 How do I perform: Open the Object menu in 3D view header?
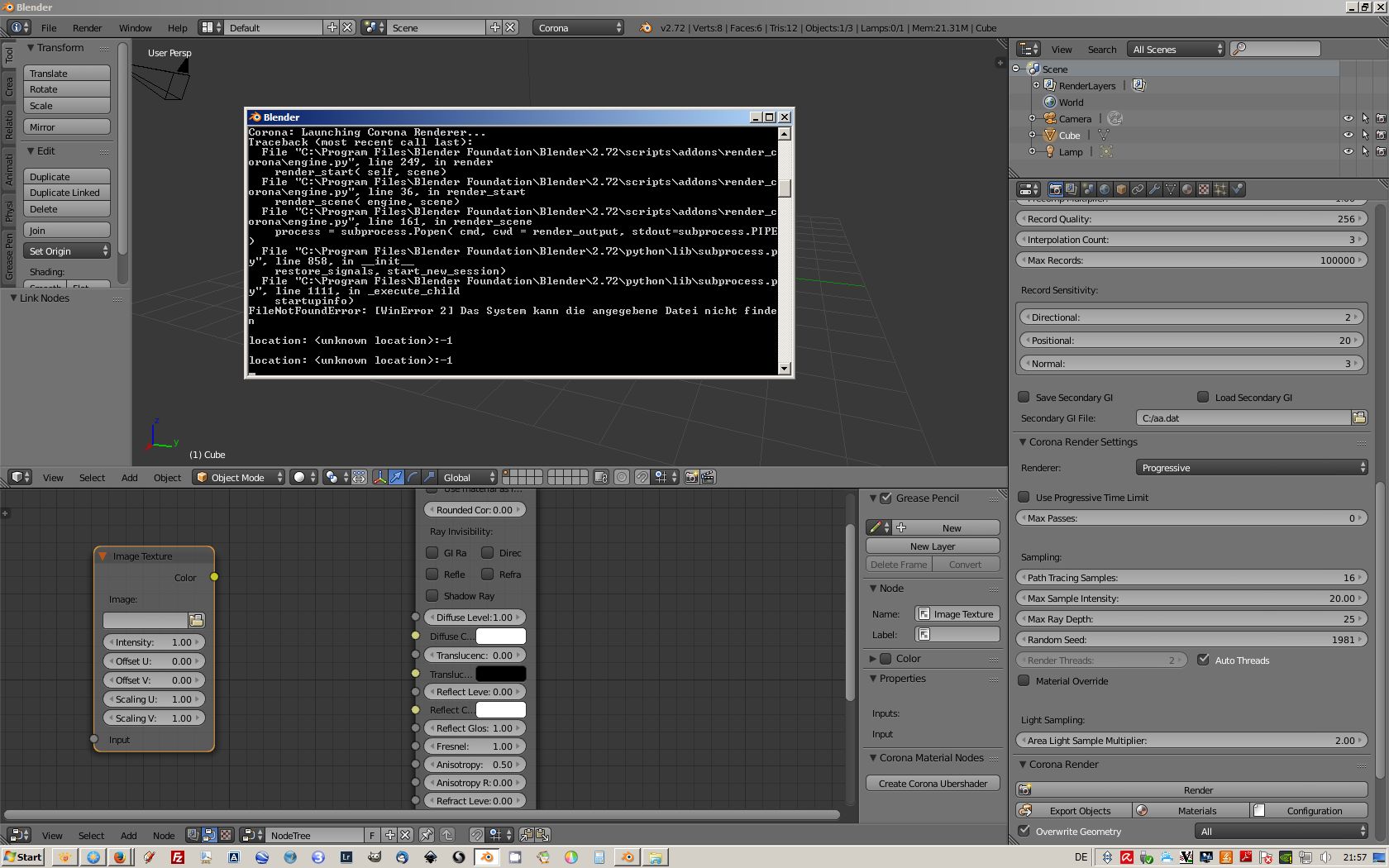tap(167, 477)
